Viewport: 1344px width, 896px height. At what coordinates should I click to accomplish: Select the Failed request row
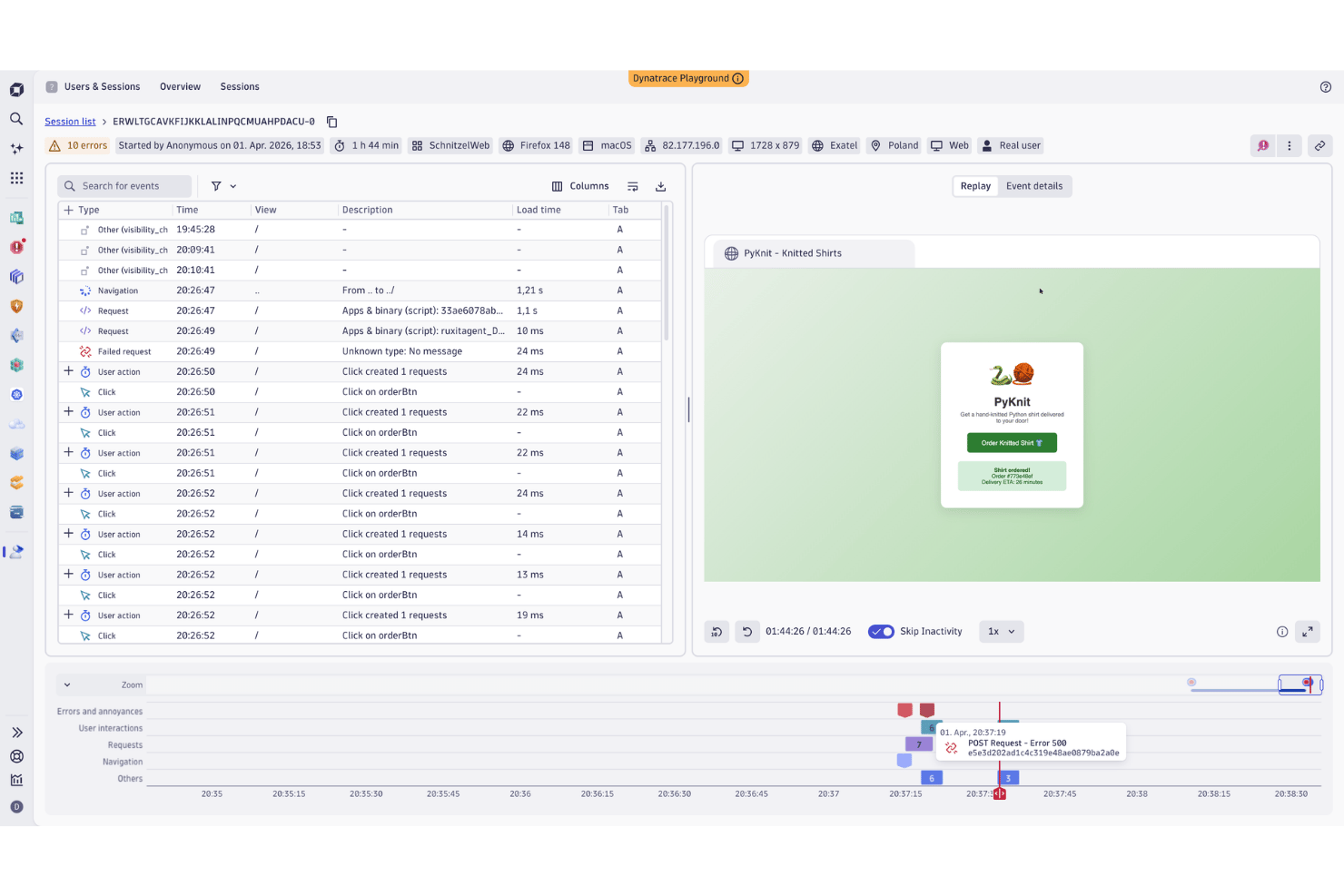(360, 351)
